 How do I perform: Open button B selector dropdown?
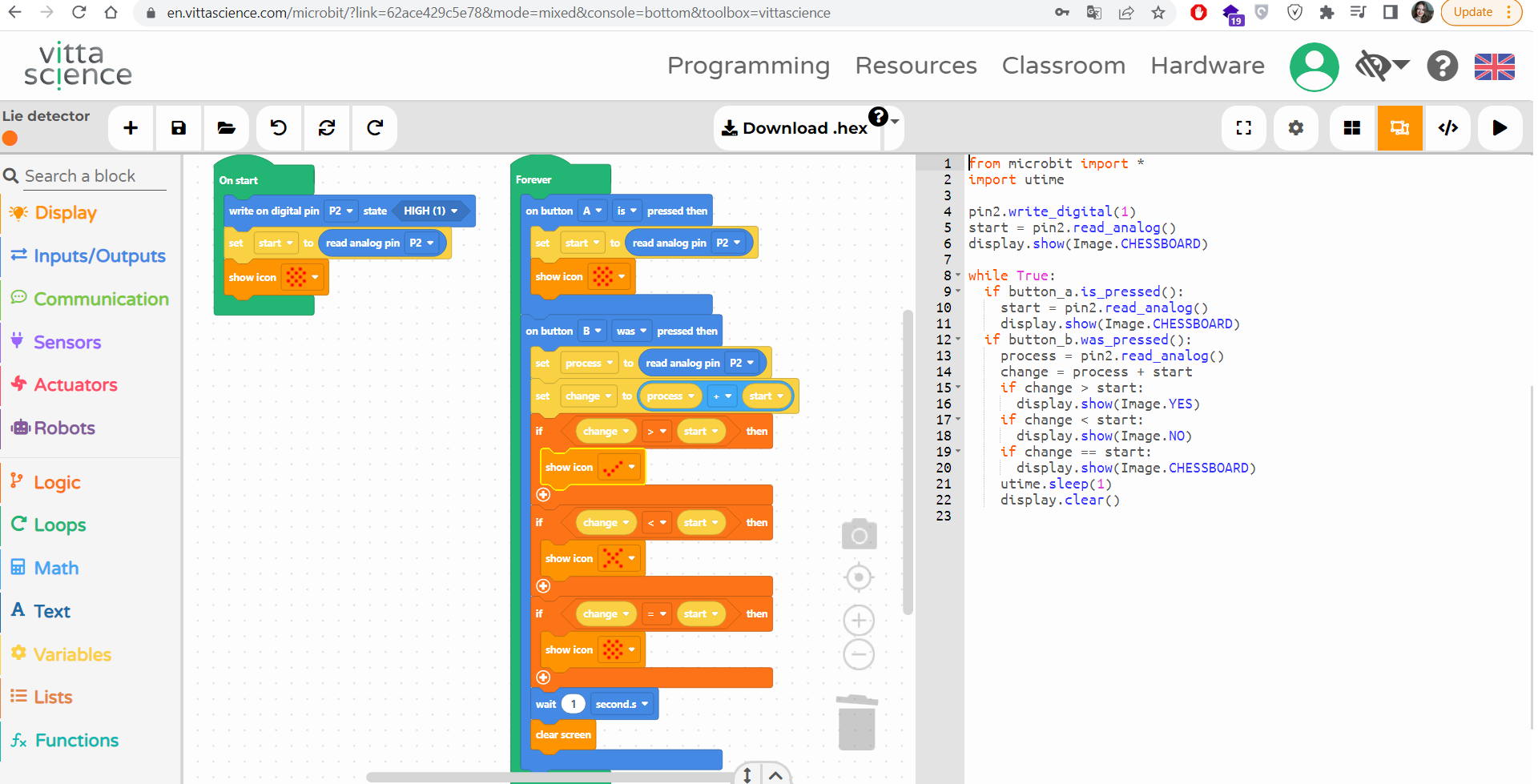(591, 331)
